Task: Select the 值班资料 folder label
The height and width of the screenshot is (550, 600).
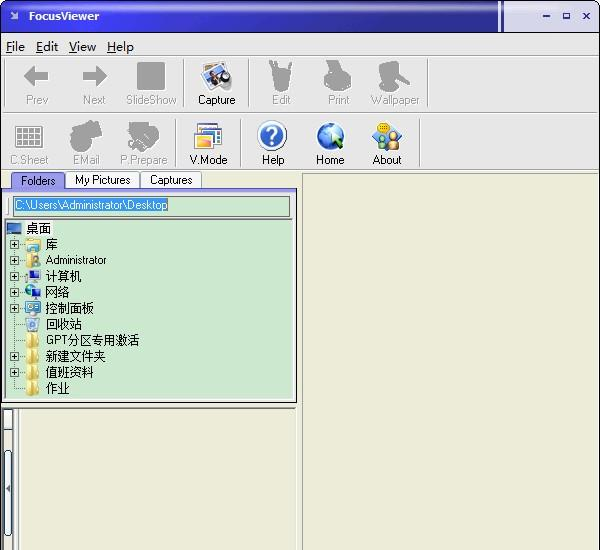Action: pos(69,372)
